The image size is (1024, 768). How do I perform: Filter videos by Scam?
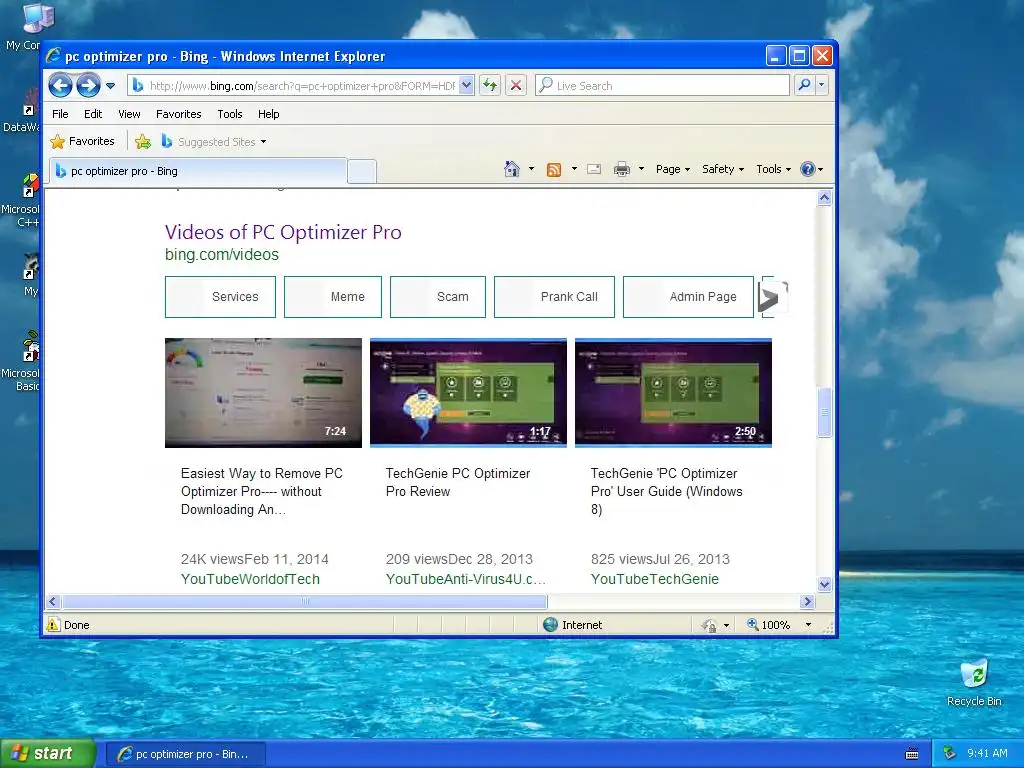coord(438,296)
